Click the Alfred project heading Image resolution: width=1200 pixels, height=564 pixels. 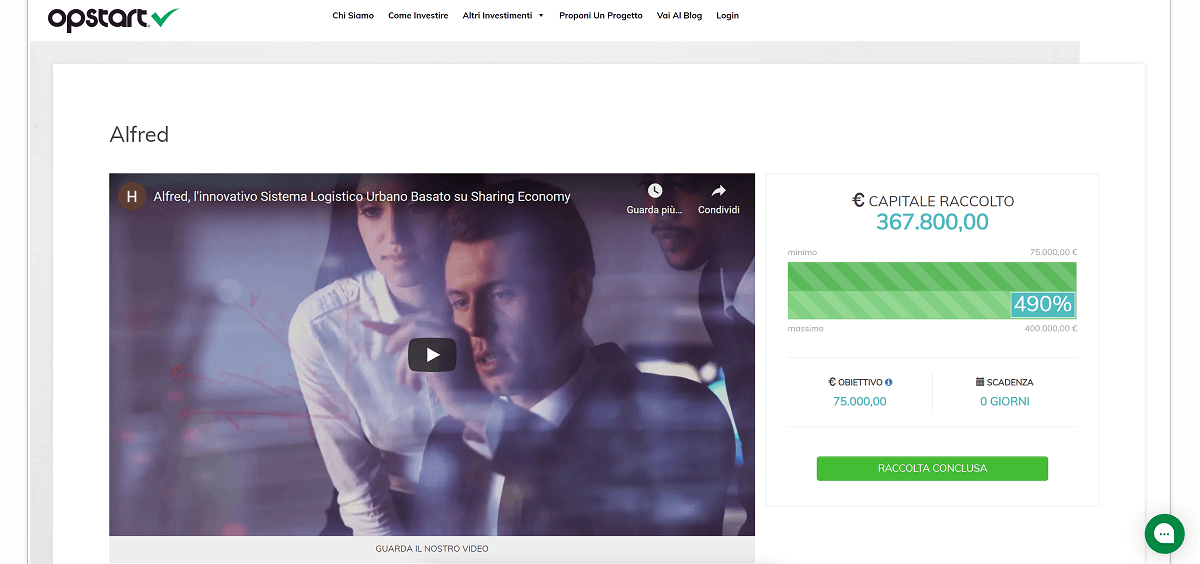click(x=139, y=134)
